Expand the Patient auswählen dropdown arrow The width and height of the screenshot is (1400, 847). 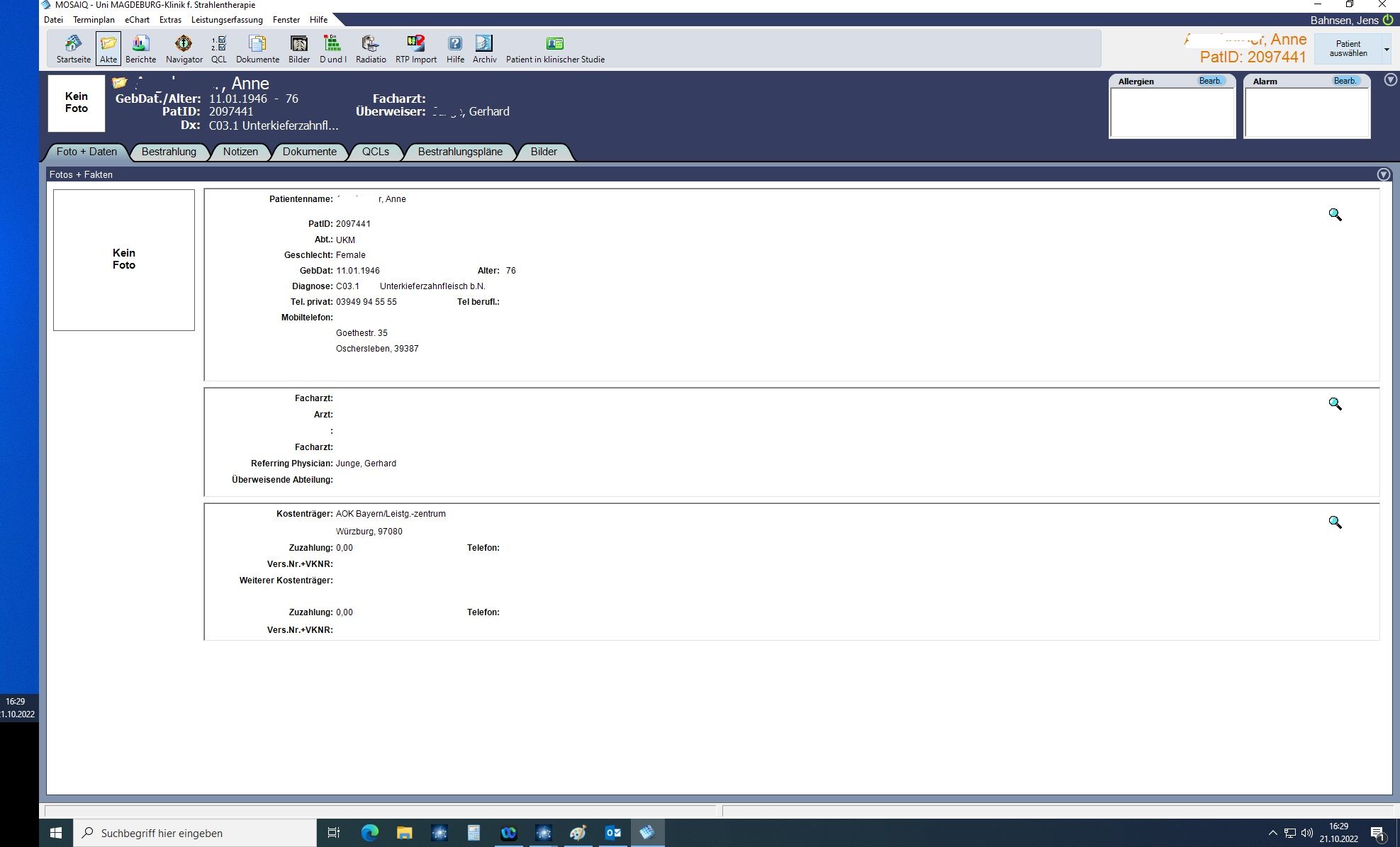click(1386, 50)
